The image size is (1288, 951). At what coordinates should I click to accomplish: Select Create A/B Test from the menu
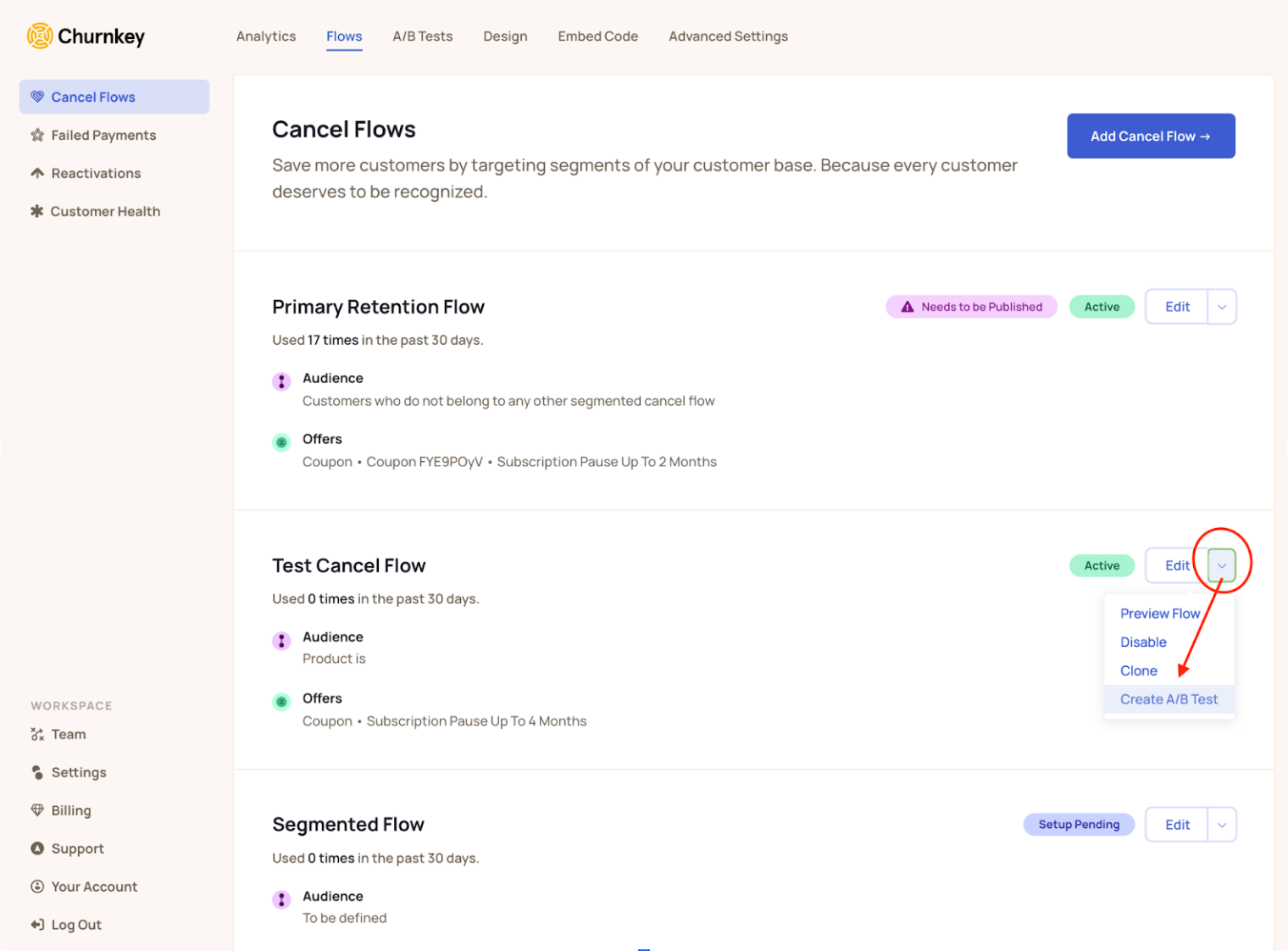(x=1169, y=698)
